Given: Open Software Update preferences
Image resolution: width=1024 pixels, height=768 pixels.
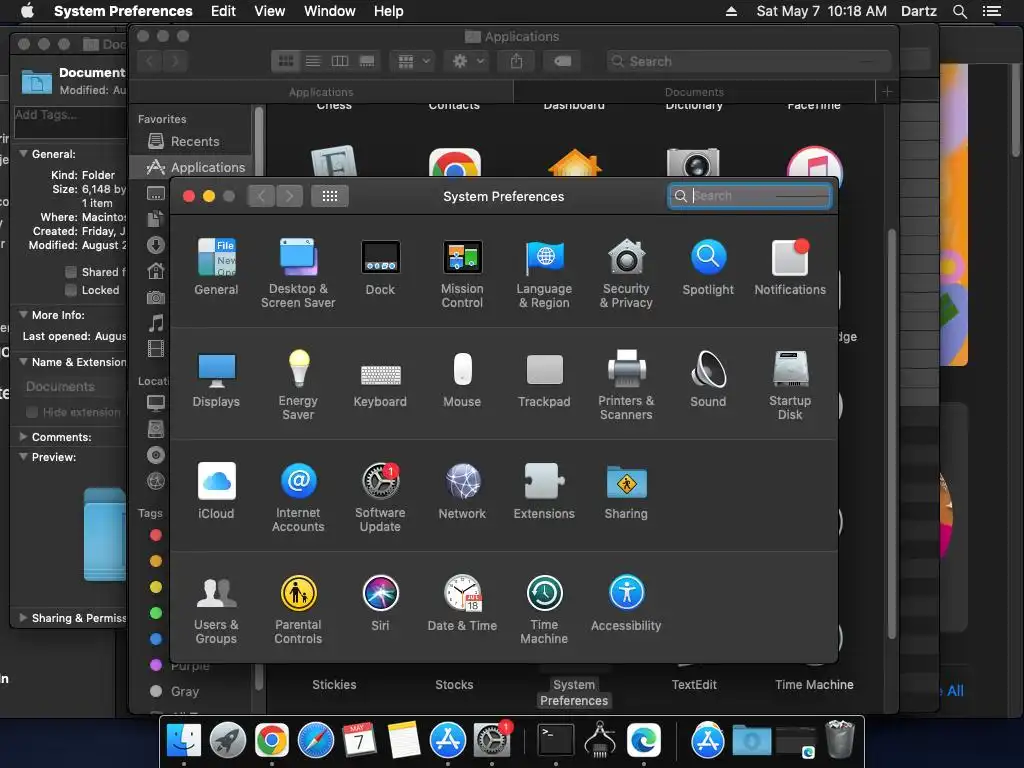Looking at the screenshot, I should pyautogui.click(x=380, y=498).
